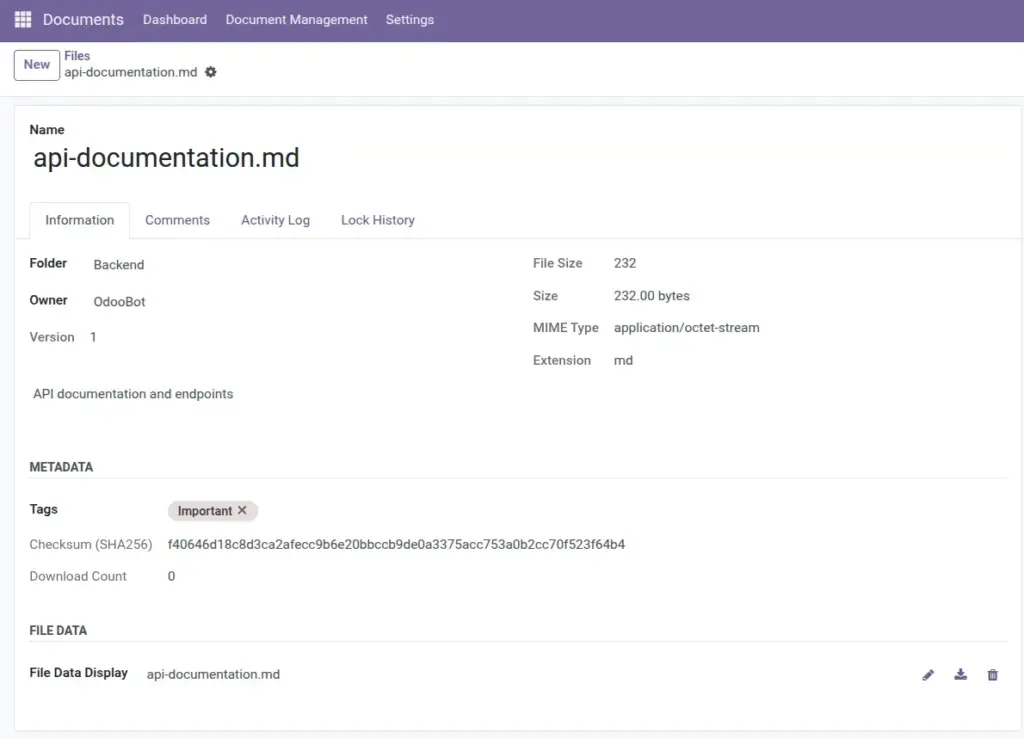Switch to the Lock History tab
The width and height of the screenshot is (1024, 739).
[377, 220]
